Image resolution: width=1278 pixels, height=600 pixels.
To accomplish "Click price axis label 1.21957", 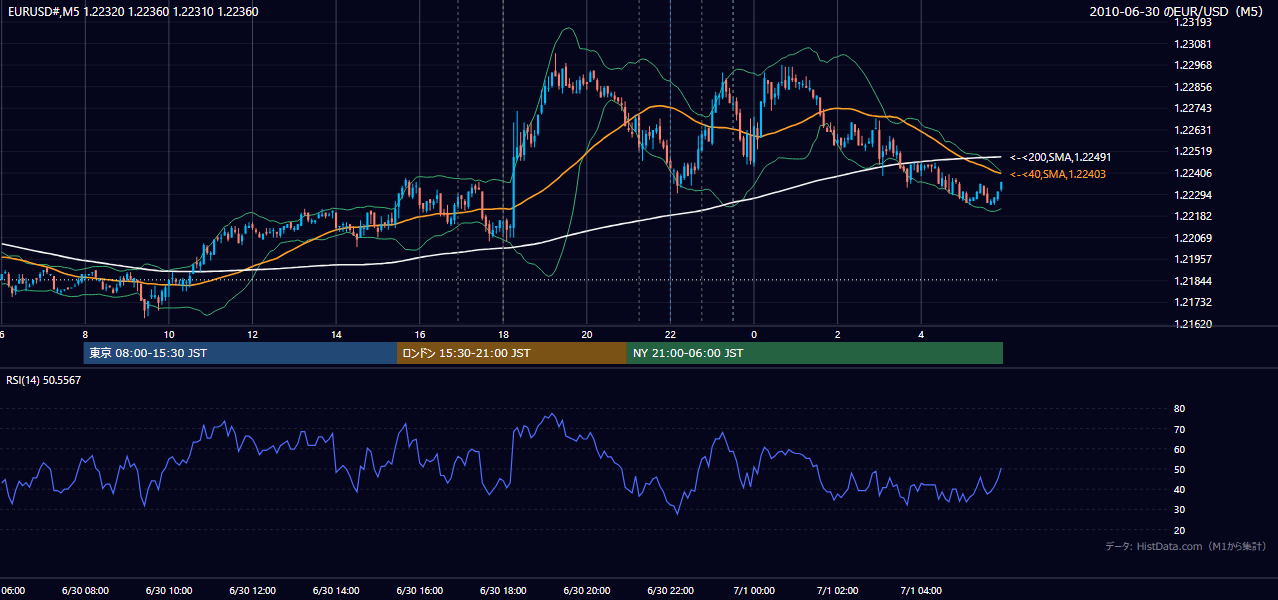I will (1192, 259).
